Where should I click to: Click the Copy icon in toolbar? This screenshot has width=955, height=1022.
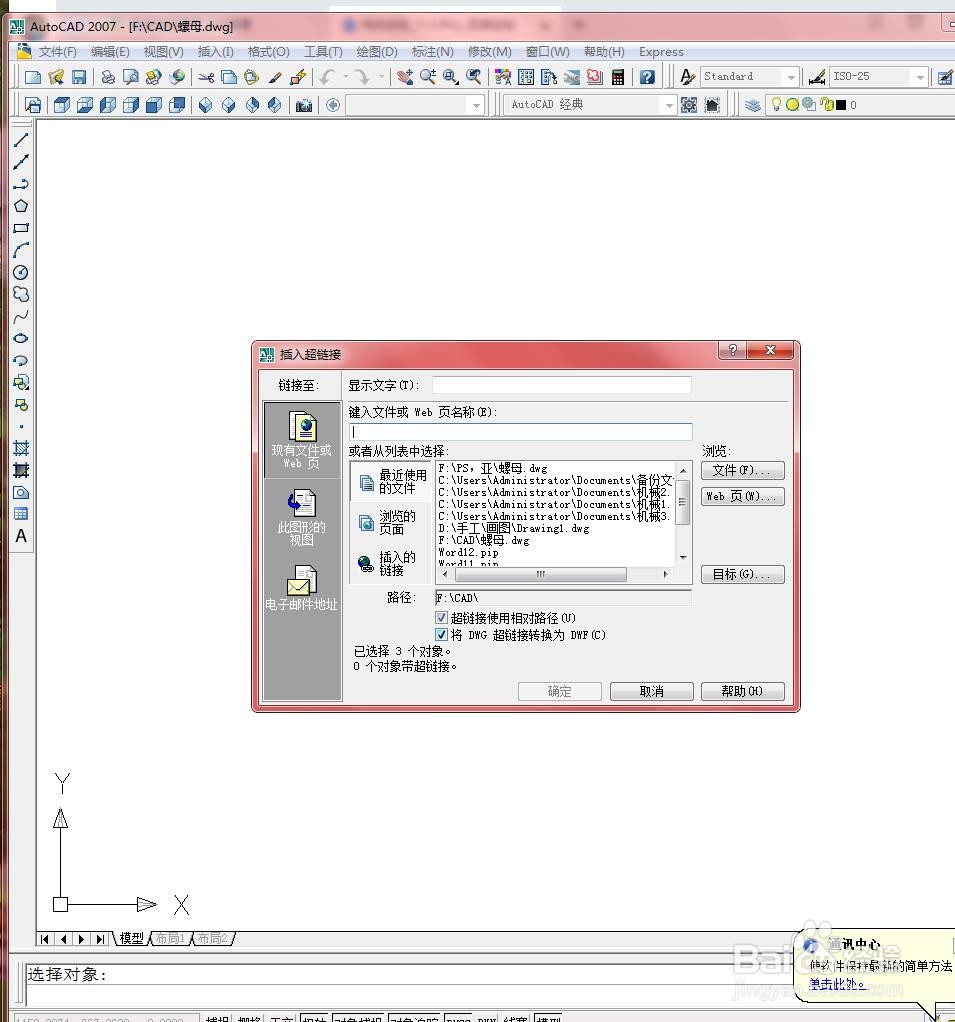tap(229, 77)
